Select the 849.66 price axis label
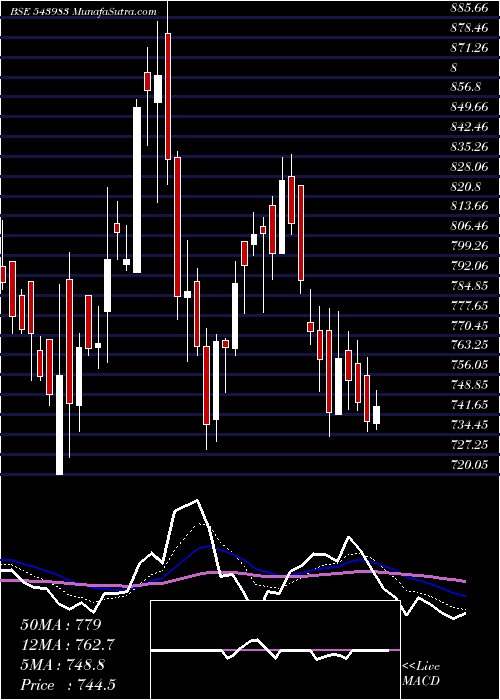Screen dimensions: 500x700 coord(470,106)
